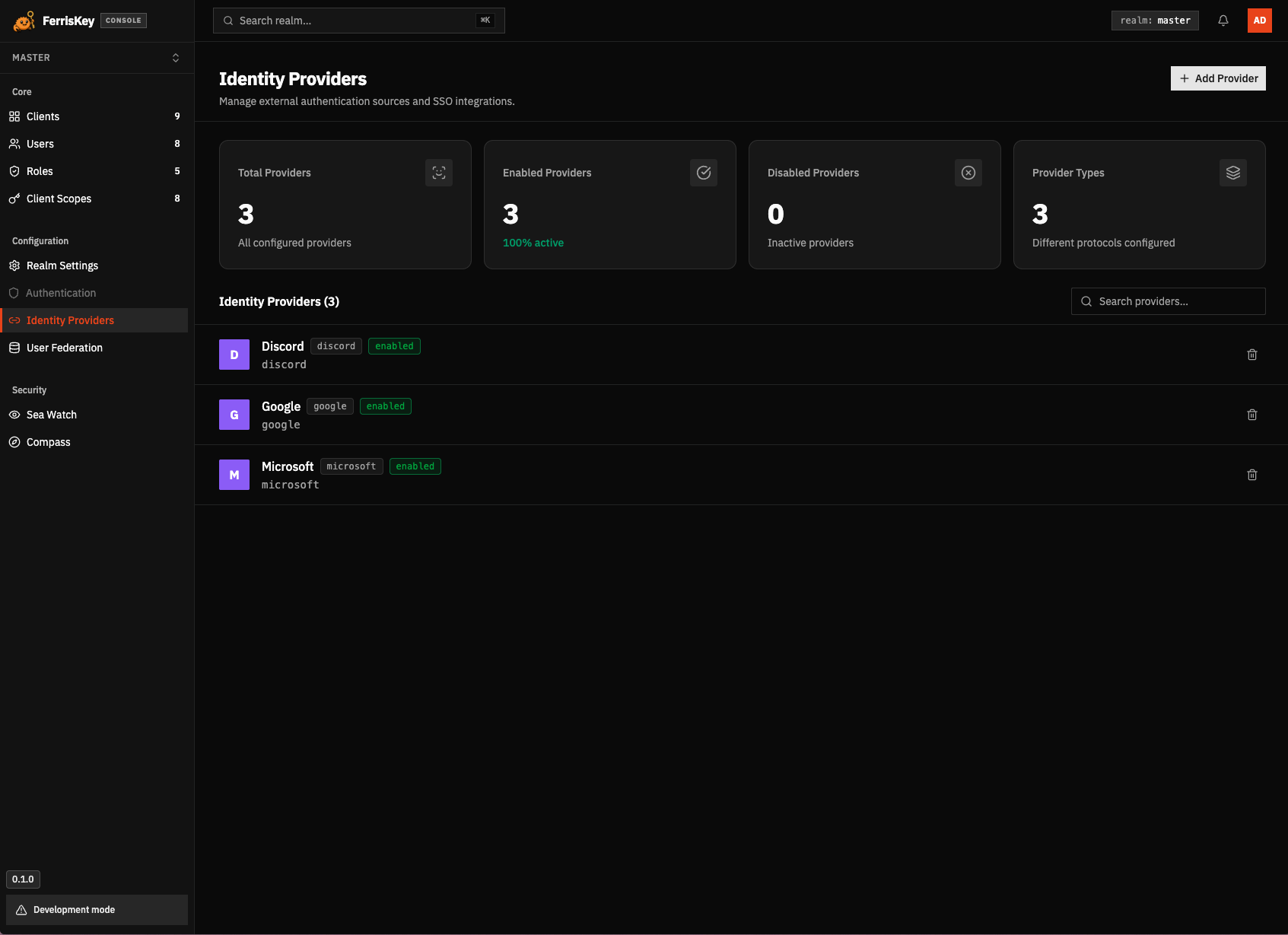The width and height of the screenshot is (1288, 935).
Task: Click the Search providers field
Action: pos(1168,301)
